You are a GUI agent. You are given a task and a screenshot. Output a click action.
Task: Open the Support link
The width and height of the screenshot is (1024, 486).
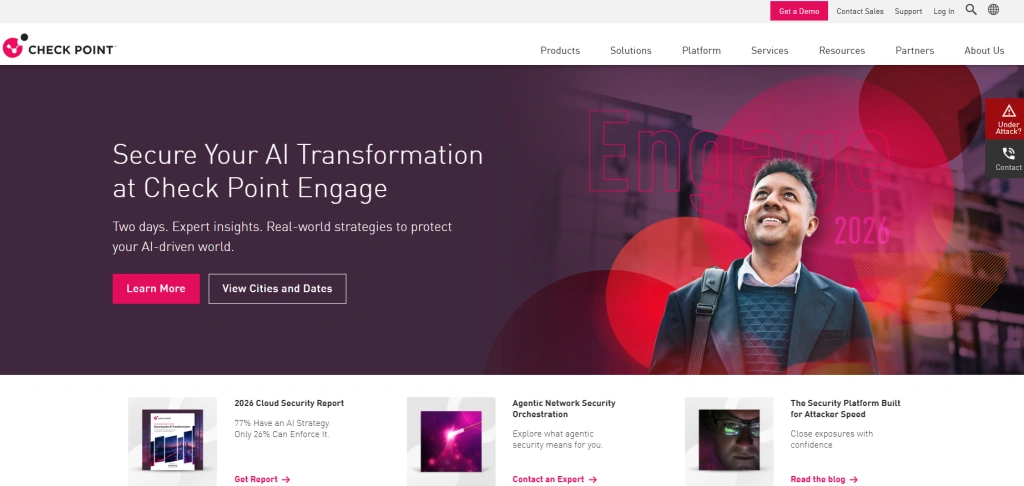pyautogui.click(x=908, y=11)
